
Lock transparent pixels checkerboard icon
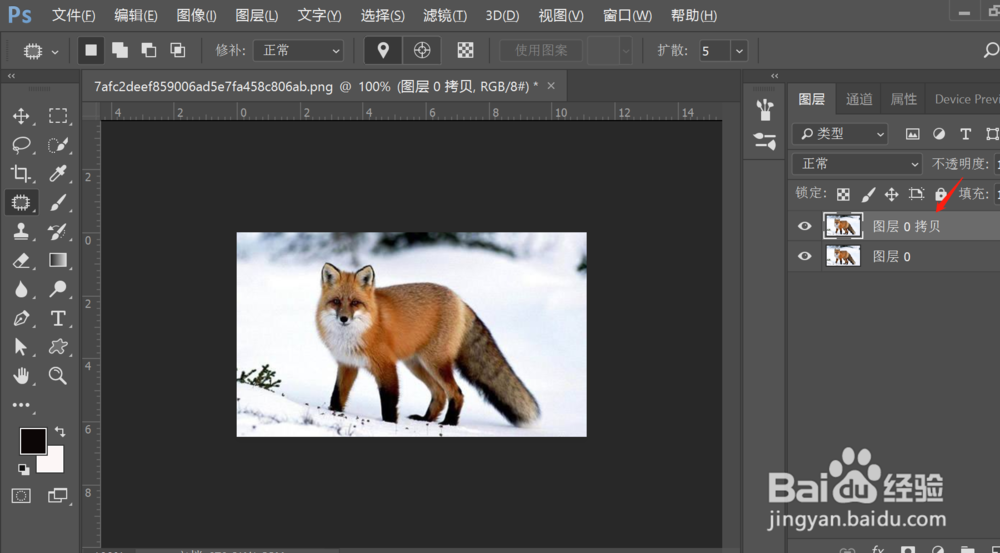[x=843, y=194]
